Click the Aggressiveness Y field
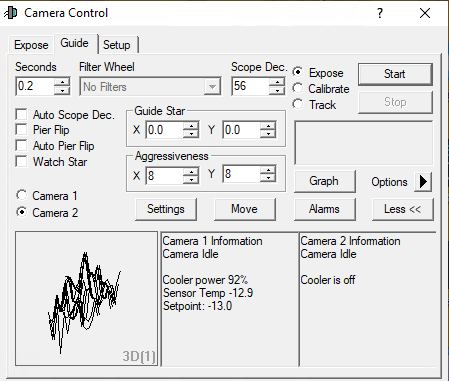 (x=242, y=174)
